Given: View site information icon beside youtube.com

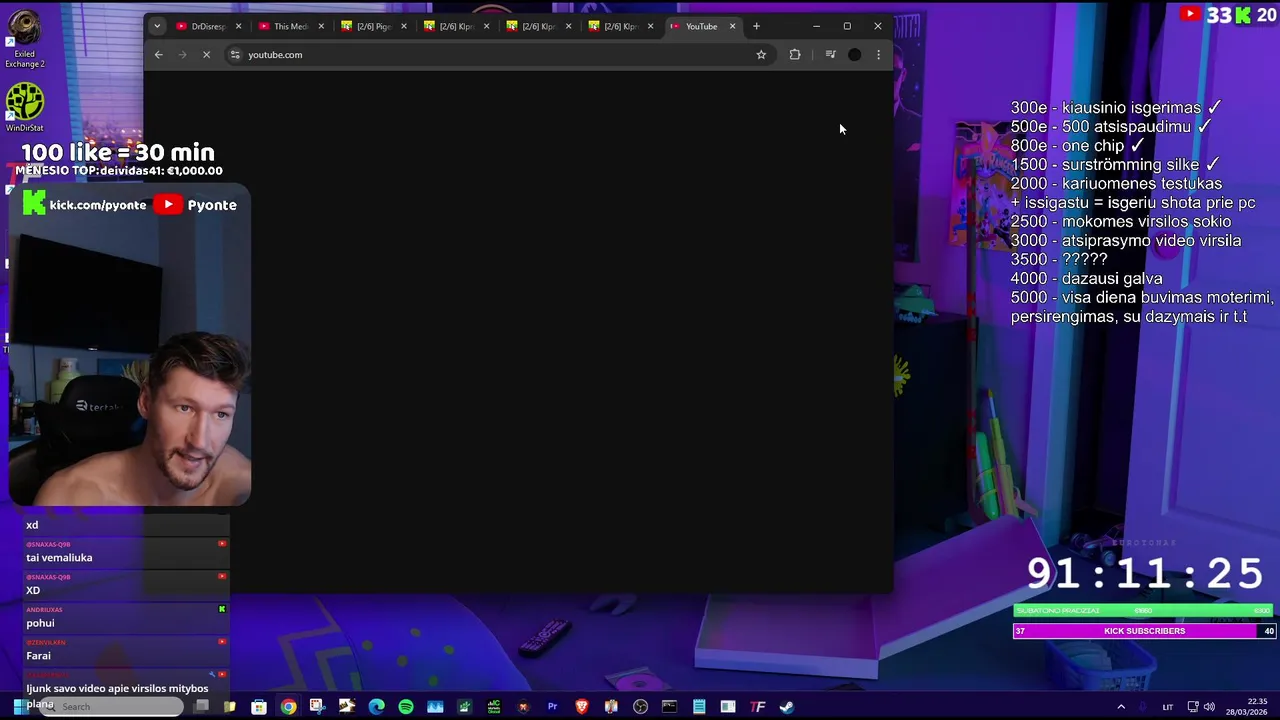Looking at the screenshot, I should coord(235,55).
